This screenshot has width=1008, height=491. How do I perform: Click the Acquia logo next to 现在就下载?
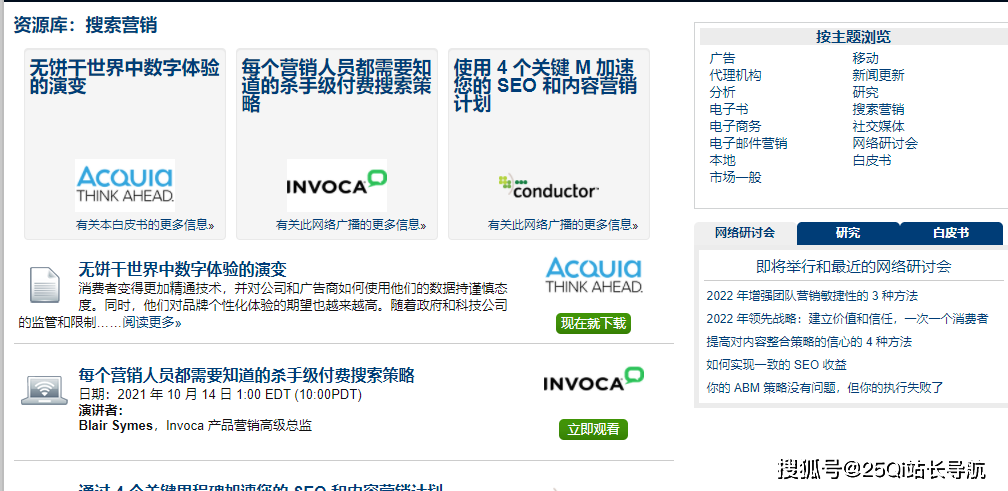(593, 276)
